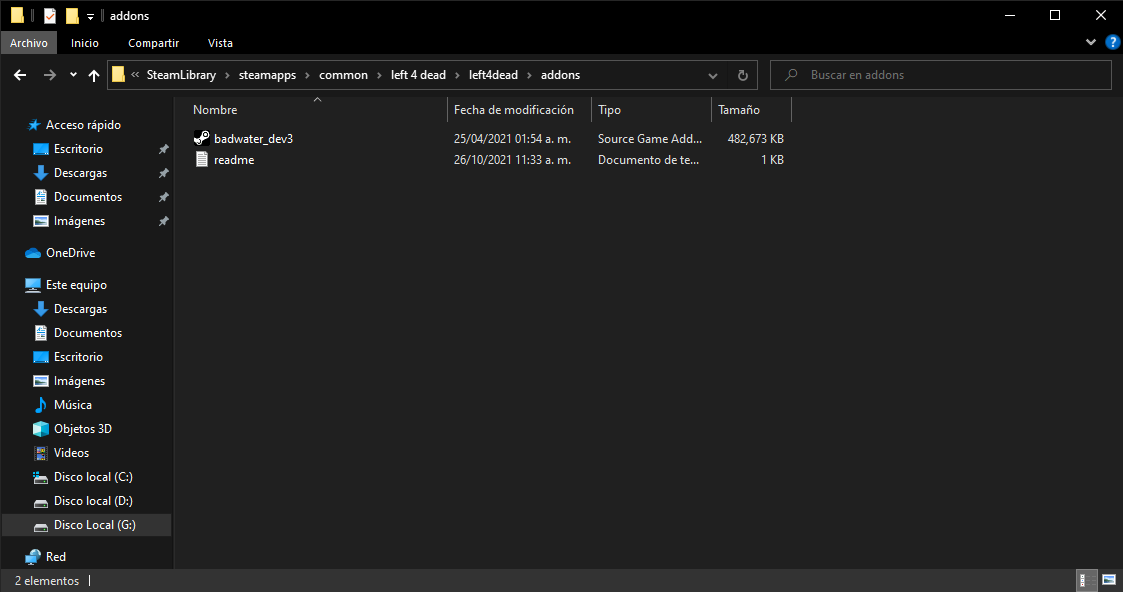Click Properties icon in quick access toolbar

(x=49, y=16)
